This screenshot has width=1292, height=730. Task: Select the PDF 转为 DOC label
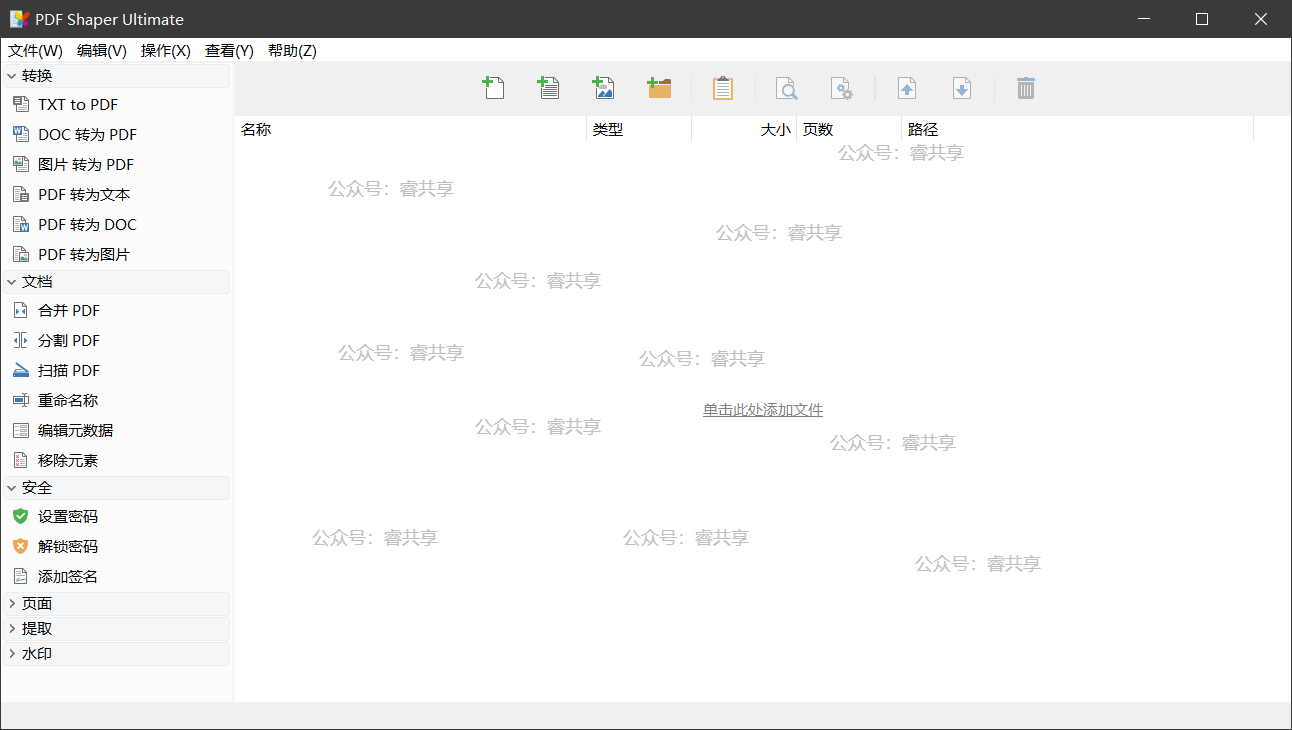[x=88, y=225]
